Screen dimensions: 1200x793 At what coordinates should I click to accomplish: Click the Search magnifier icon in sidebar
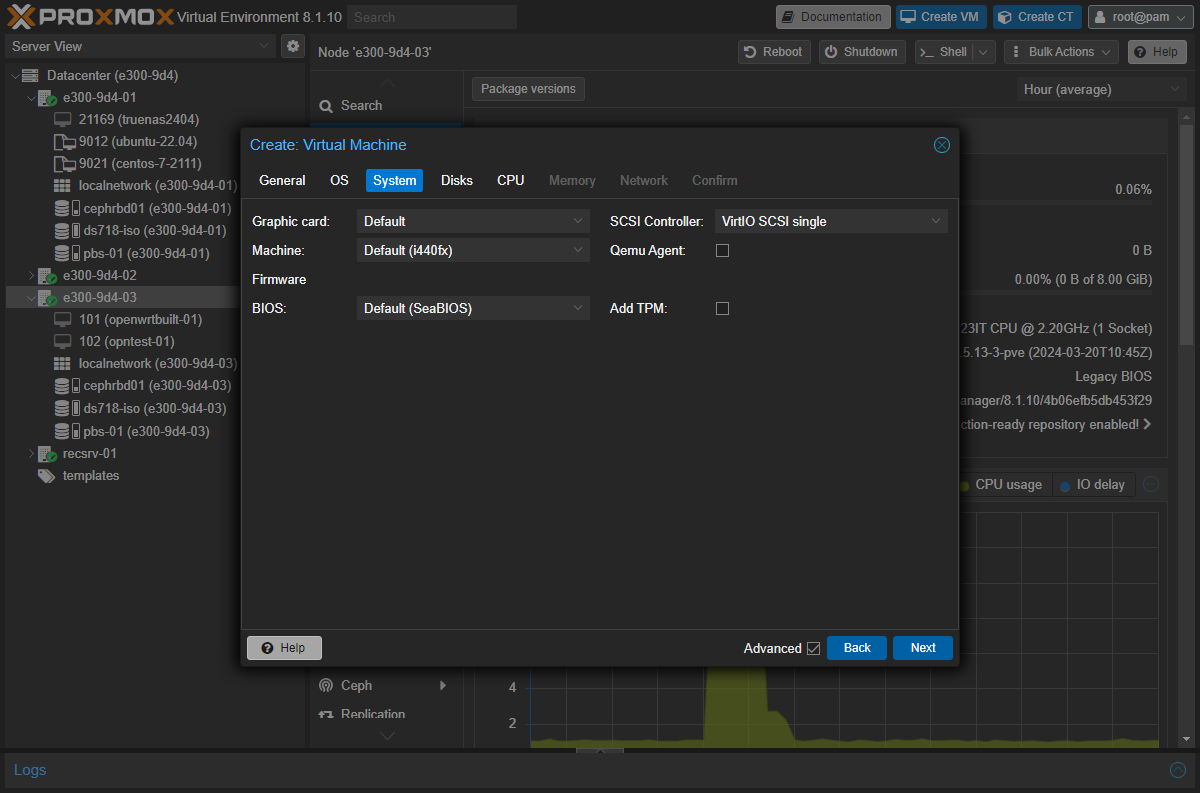tap(326, 106)
